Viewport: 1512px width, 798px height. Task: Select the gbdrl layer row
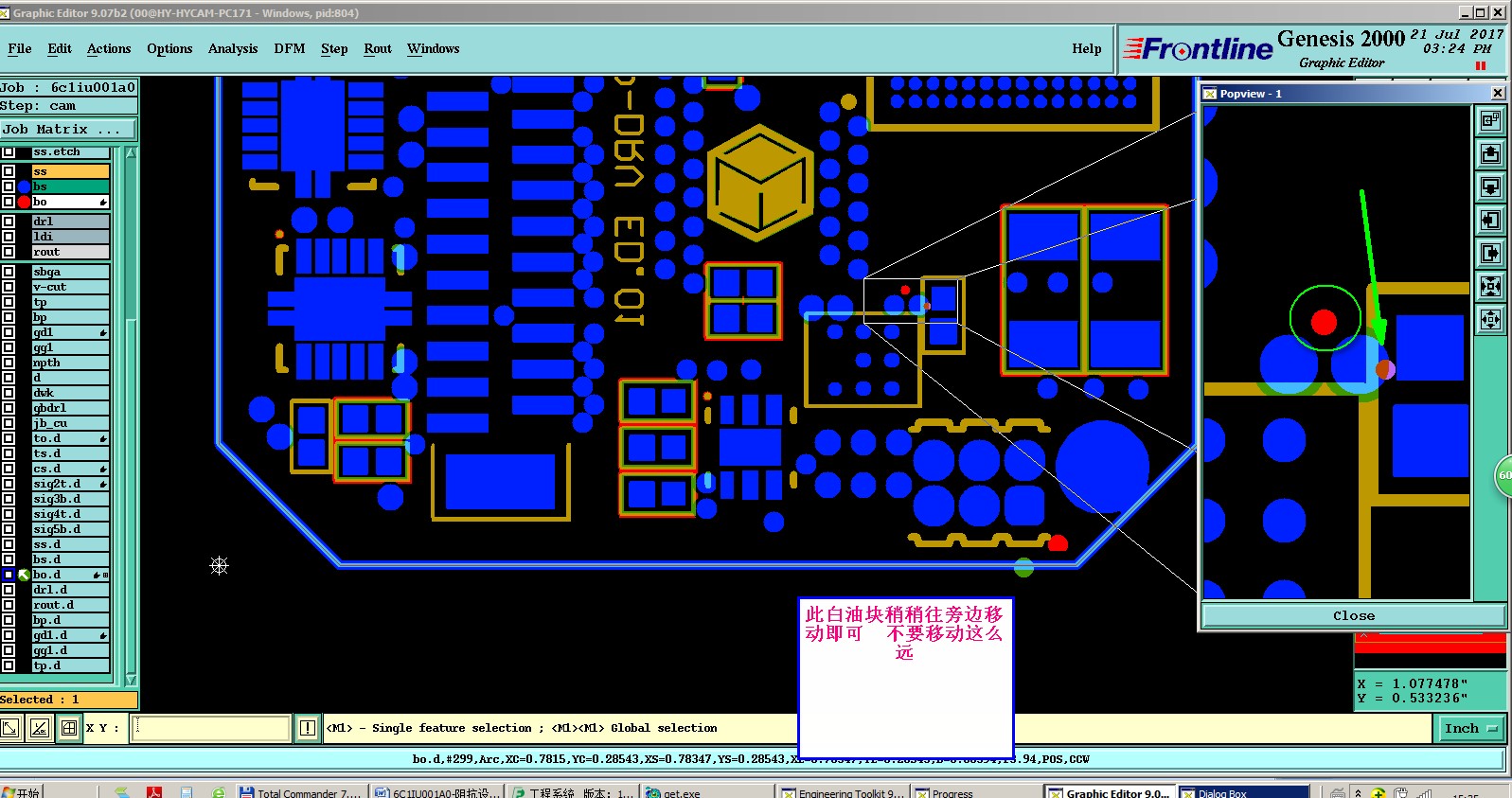[x=70, y=408]
